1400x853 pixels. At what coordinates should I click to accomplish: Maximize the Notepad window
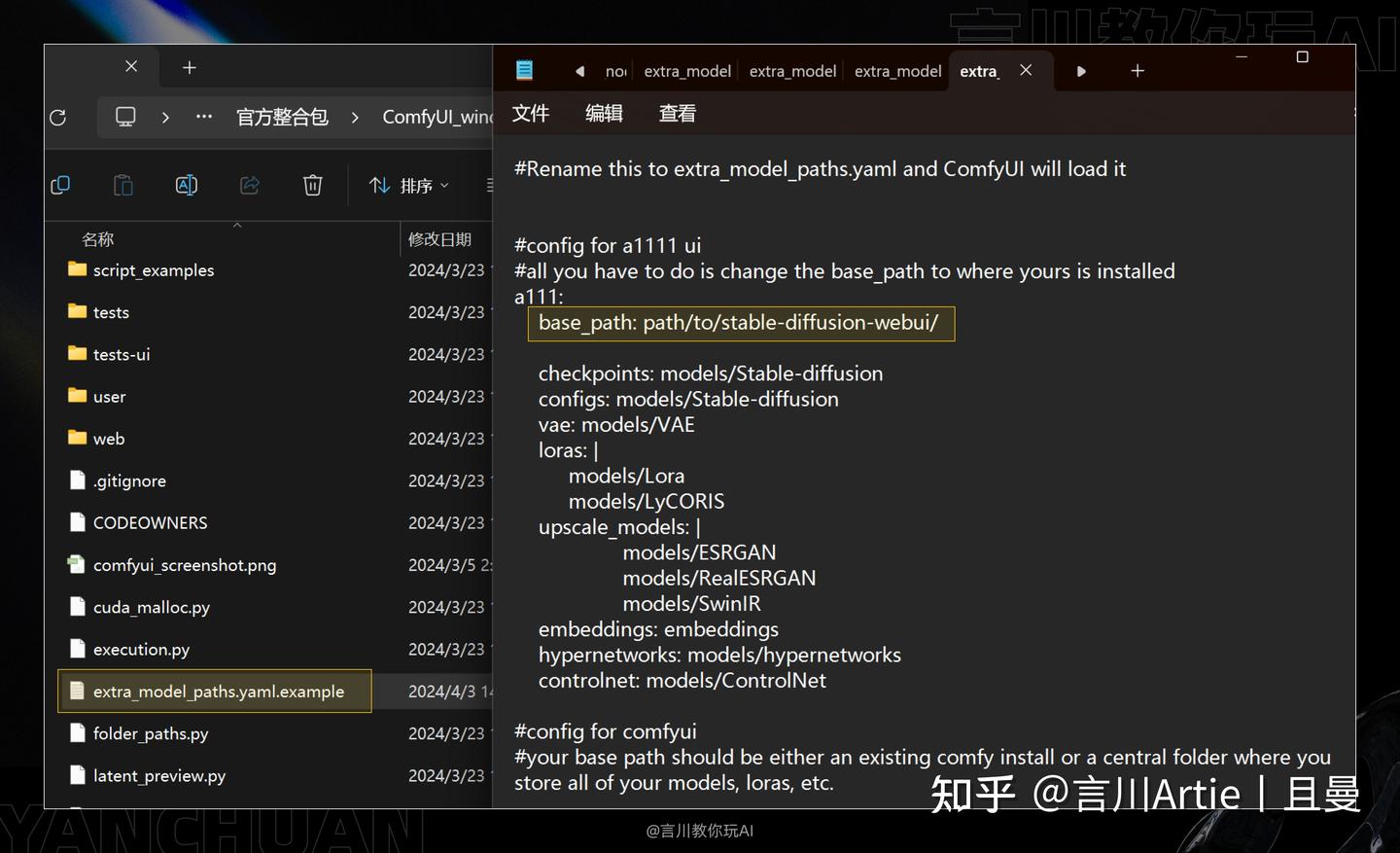pos(1303,57)
